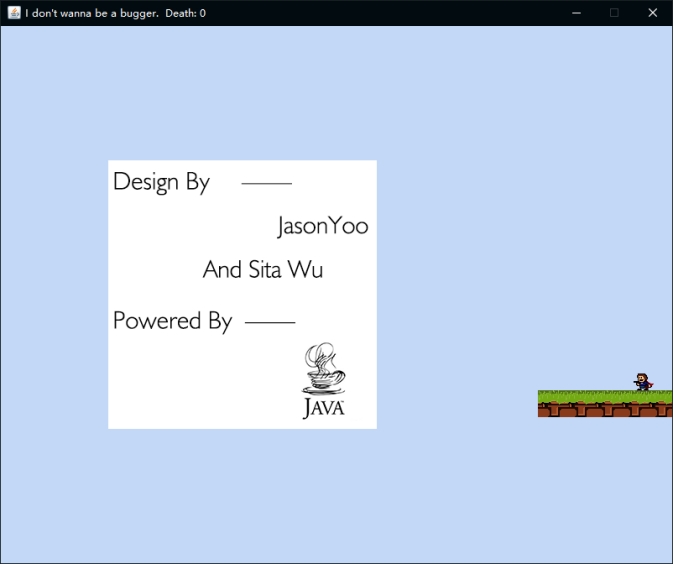Click the Java app icon in title bar

coord(14,13)
